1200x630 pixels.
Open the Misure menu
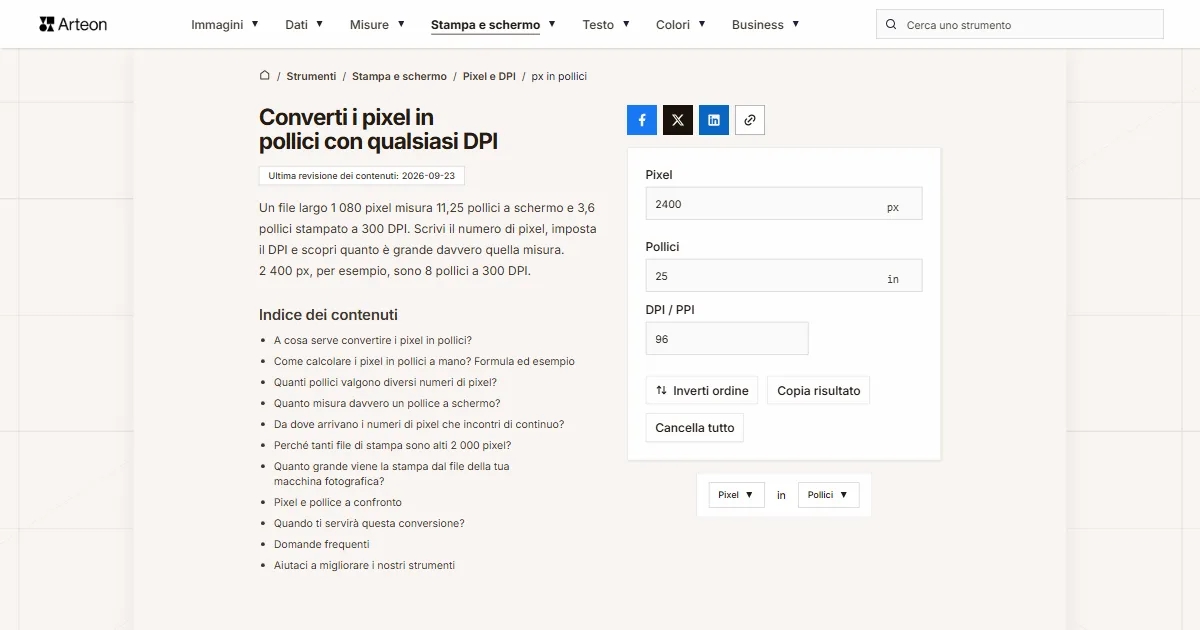[x=377, y=25]
